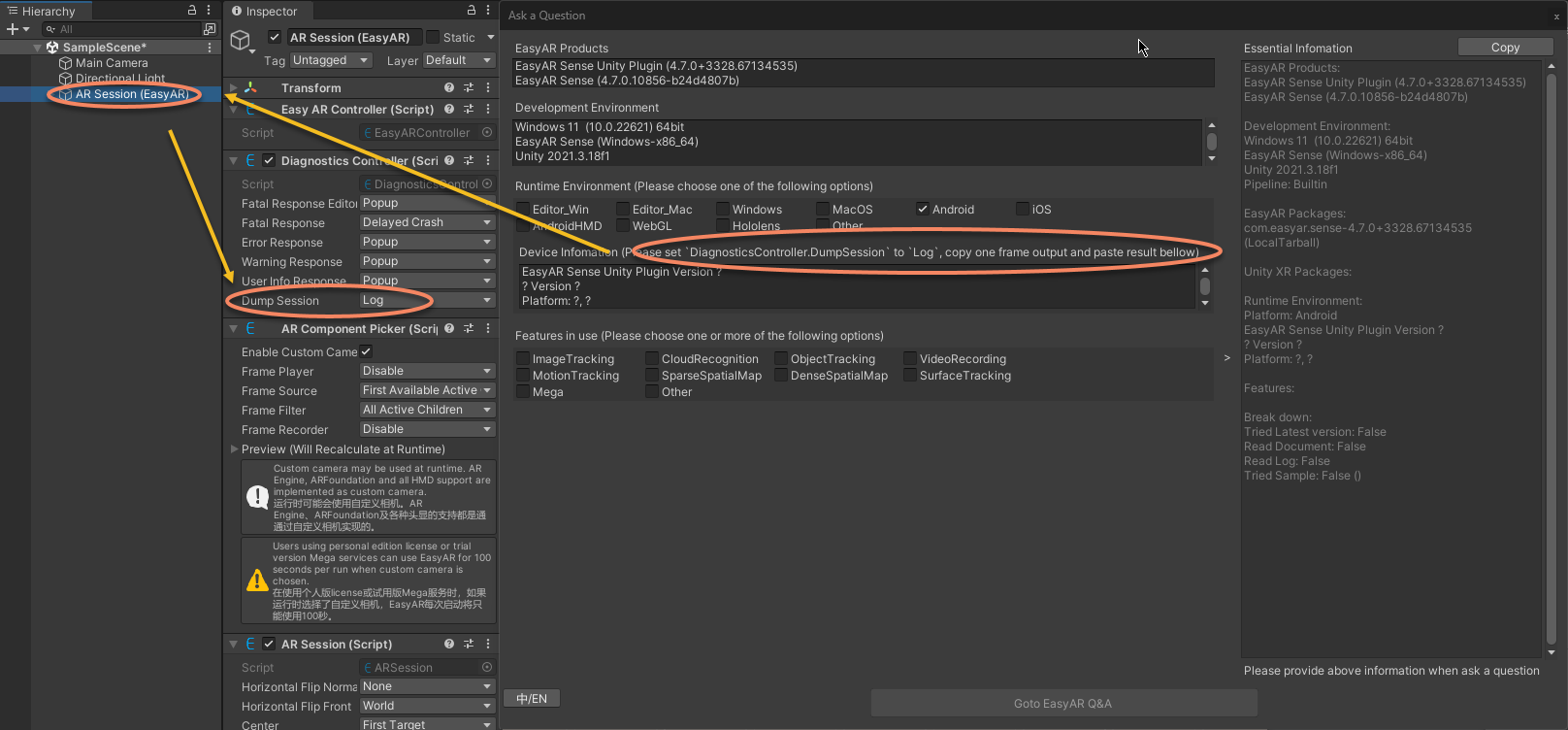The height and width of the screenshot is (730, 1568).
Task: Select AR Session (EasyAR) in hierarchy
Action: pyautogui.click(x=132, y=94)
